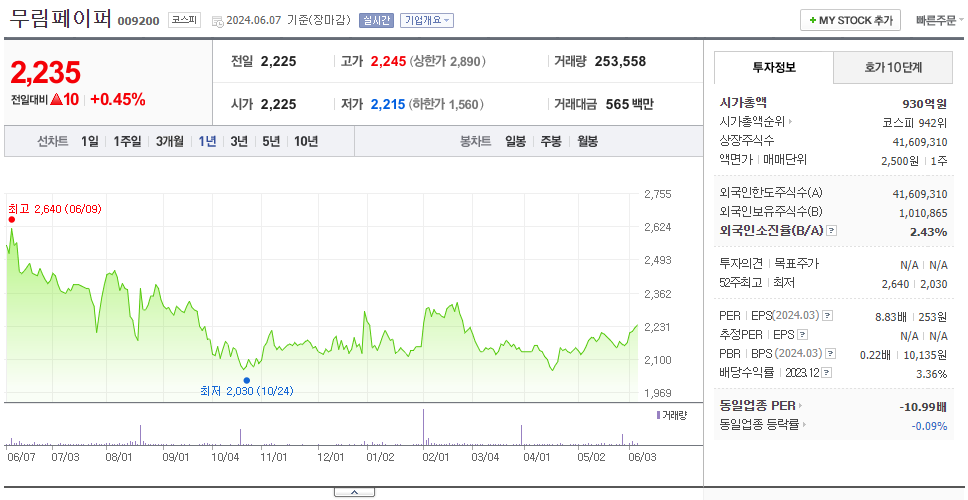Click the 코스피 942위 ranking text
The image size is (968, 500).
tap(915, 122)
